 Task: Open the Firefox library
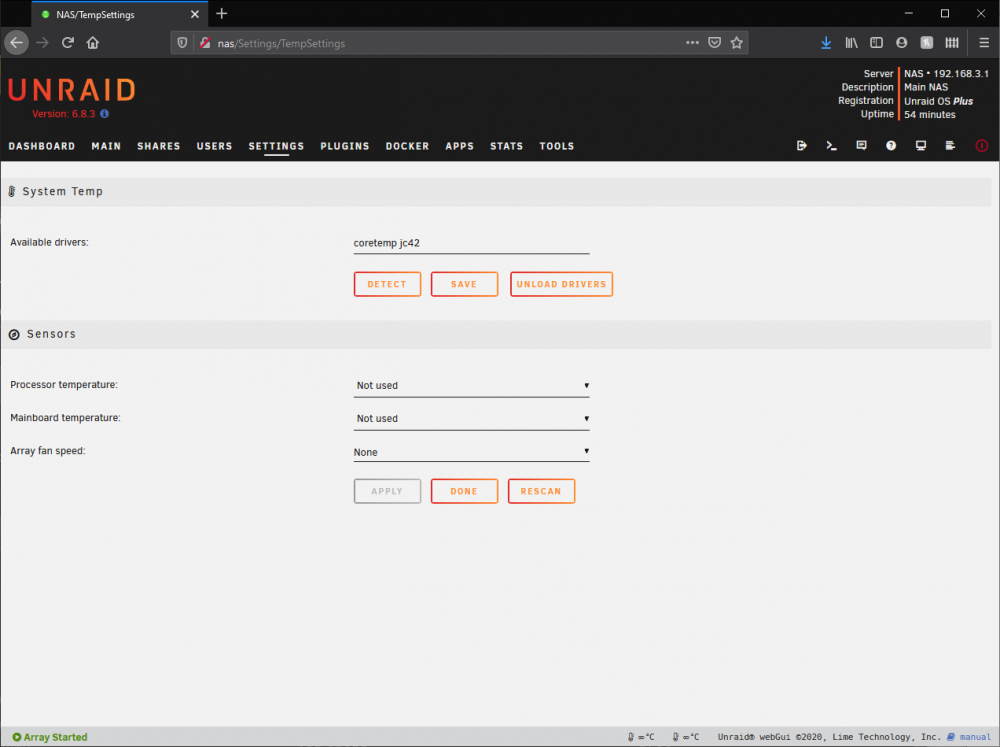pos(851,43)
